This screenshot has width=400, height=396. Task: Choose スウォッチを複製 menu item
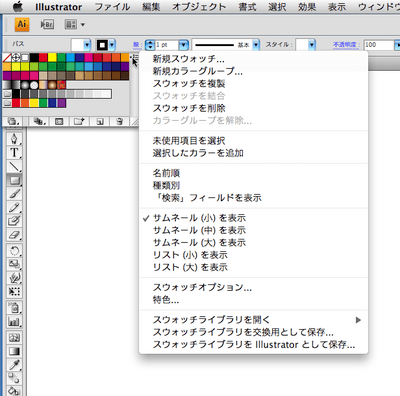[x=254, y=84]
